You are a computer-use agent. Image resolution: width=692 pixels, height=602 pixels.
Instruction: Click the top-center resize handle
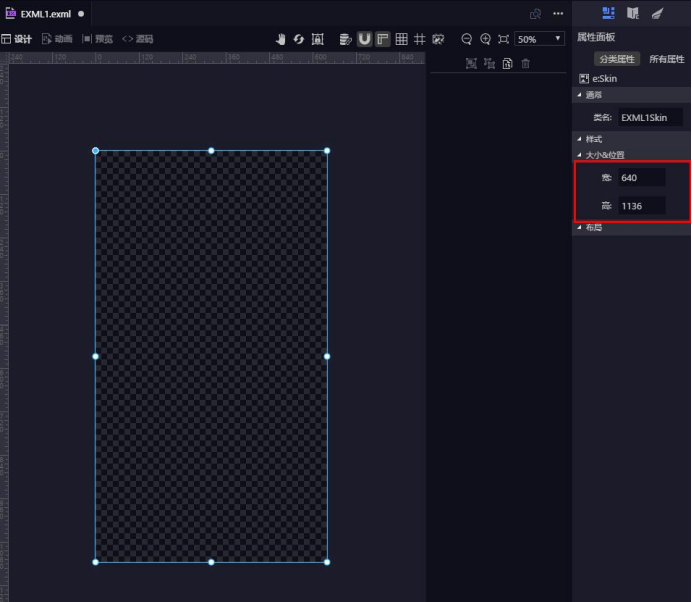[211, 150]
